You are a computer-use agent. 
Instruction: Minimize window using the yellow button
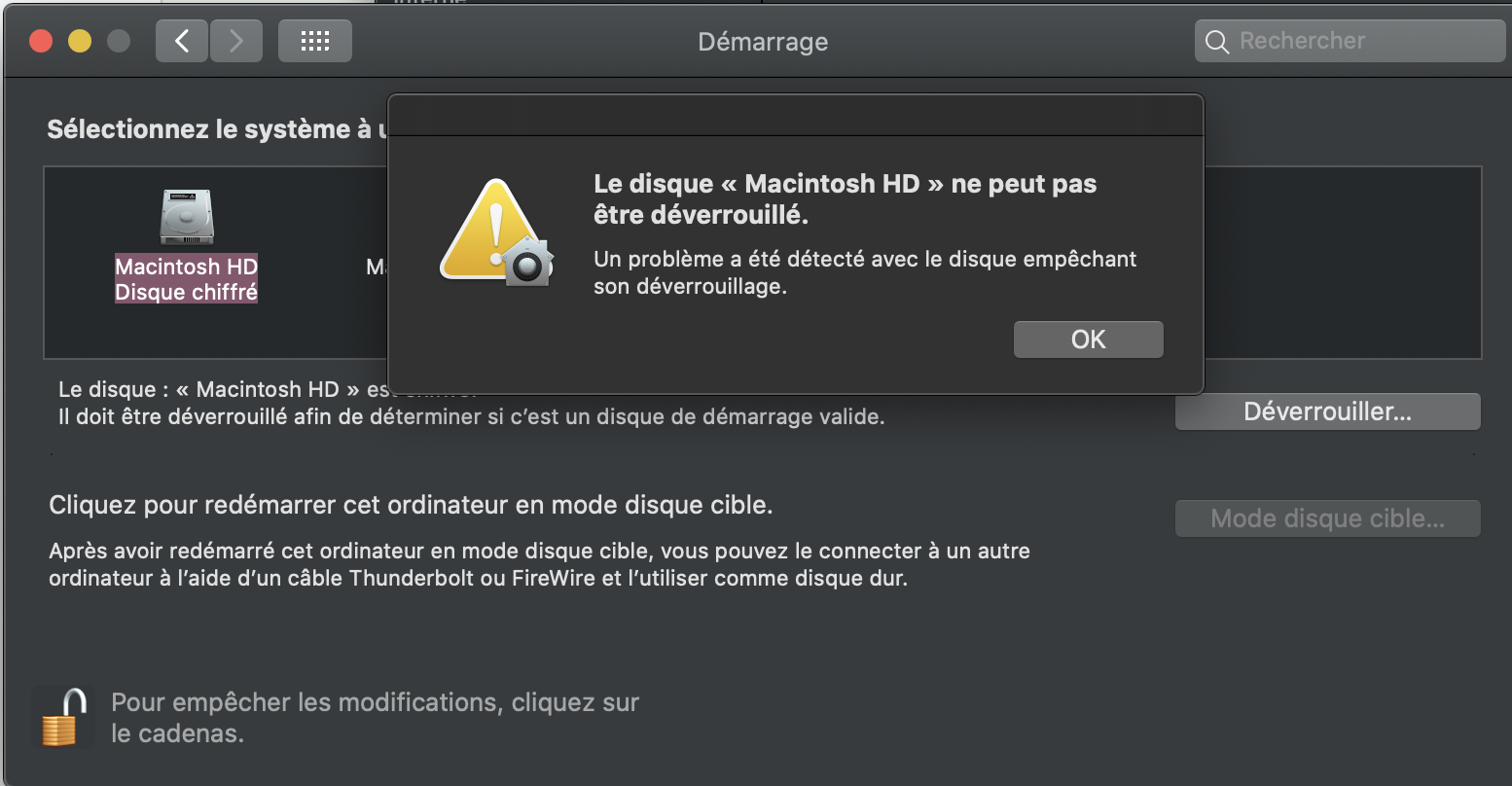(x=80, y=41)
